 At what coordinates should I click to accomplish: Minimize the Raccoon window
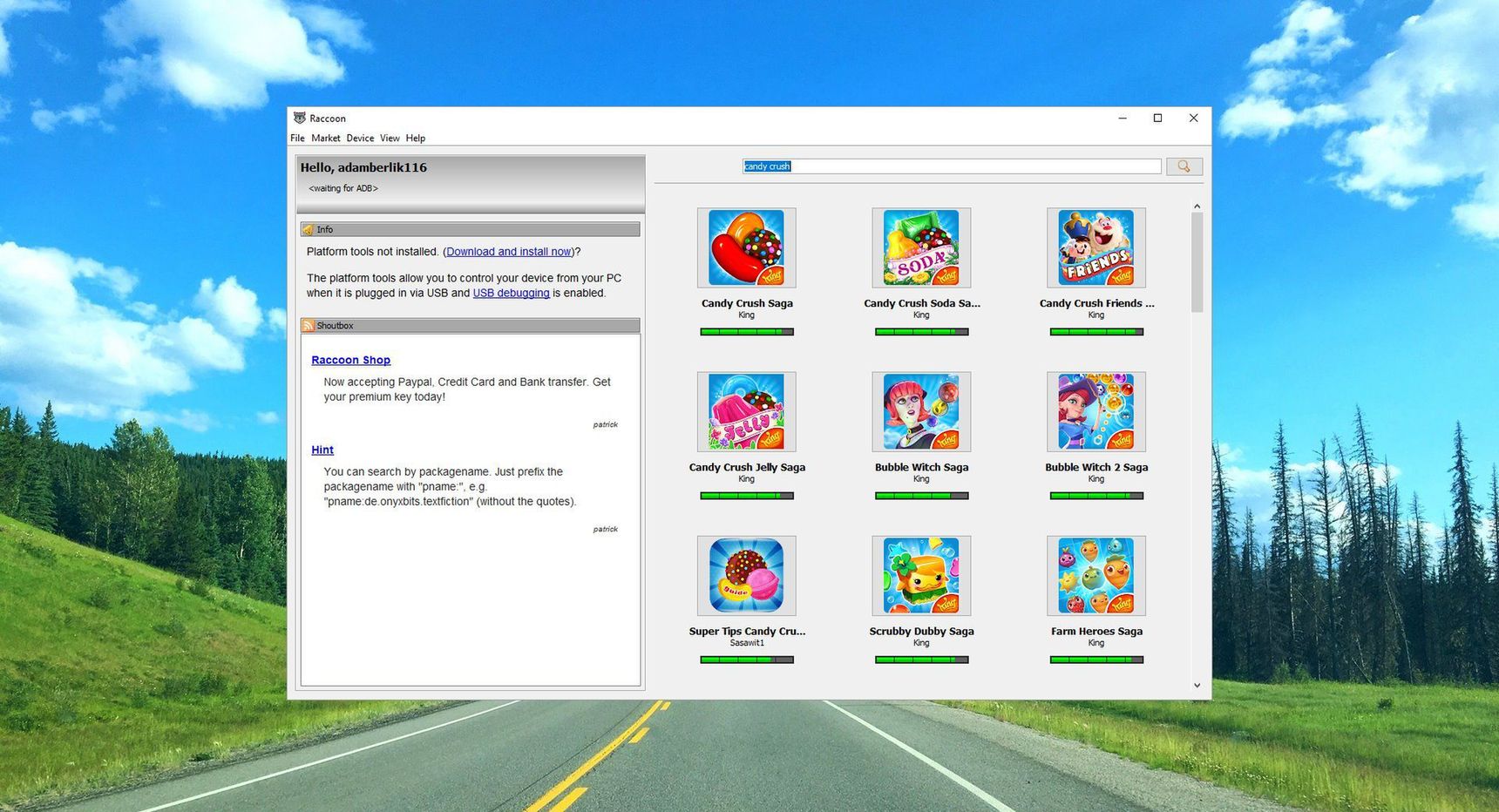point(1123,118)
